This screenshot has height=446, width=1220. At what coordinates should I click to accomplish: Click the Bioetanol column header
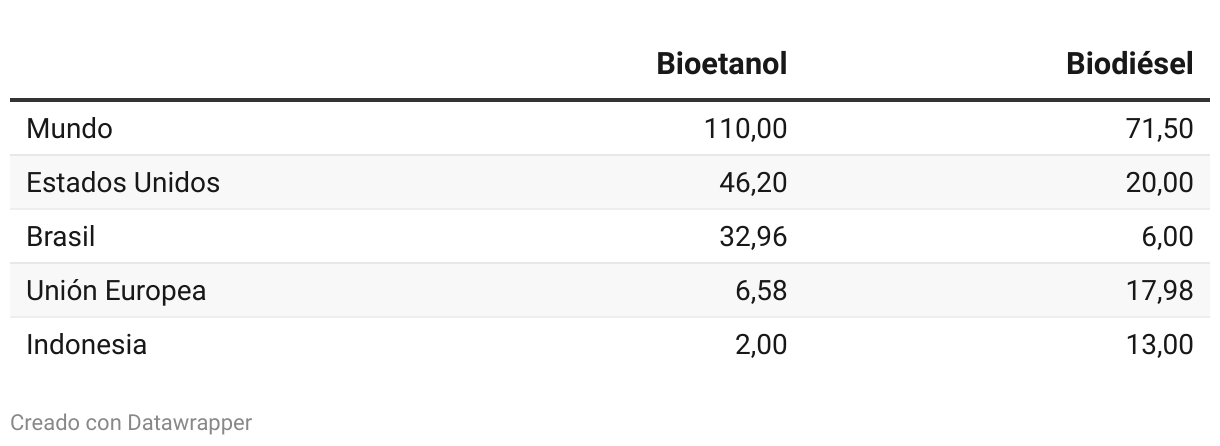(x=721, y=64)
